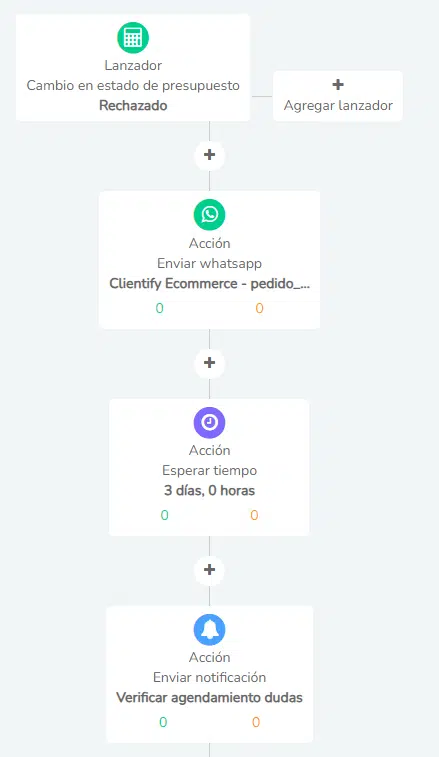Add step after Enviar whatsapp action
Image resolution: width=439 pixels, height=757 pixels.
209,363
